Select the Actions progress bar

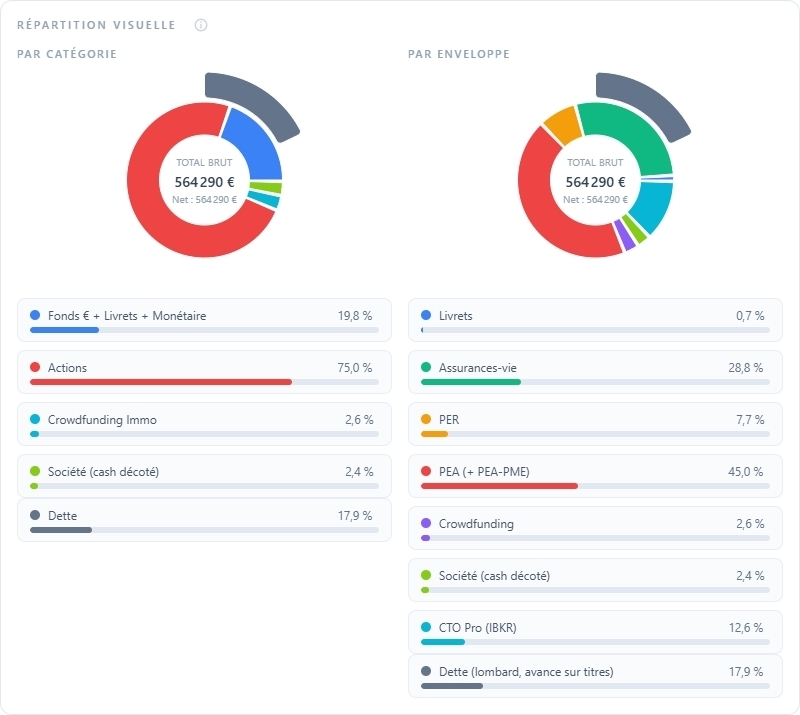(204, 382)
